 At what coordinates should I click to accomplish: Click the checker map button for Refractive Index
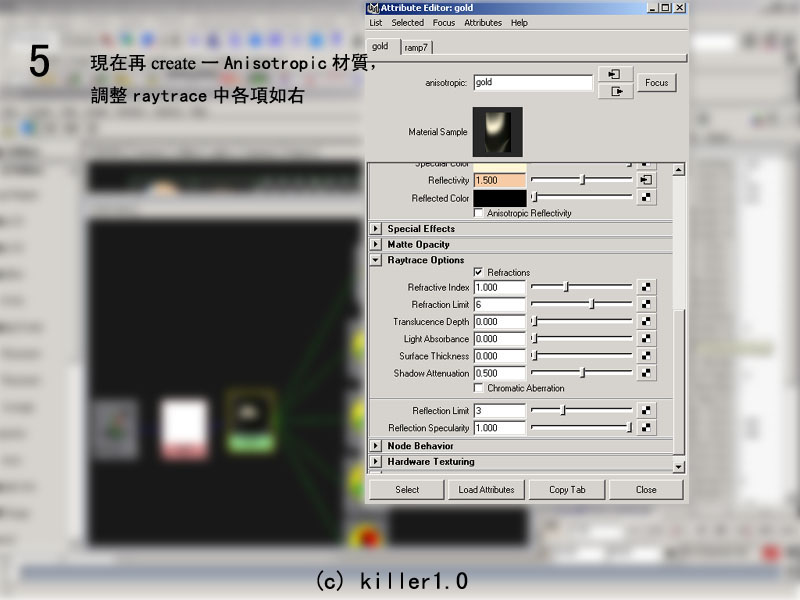click(x=647, y=287)
